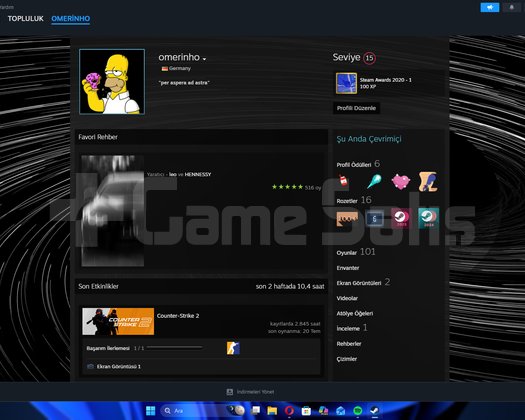Click the teal Steam 2024 badge
Viewport: 525px width, 420px height.
(428, 218)
